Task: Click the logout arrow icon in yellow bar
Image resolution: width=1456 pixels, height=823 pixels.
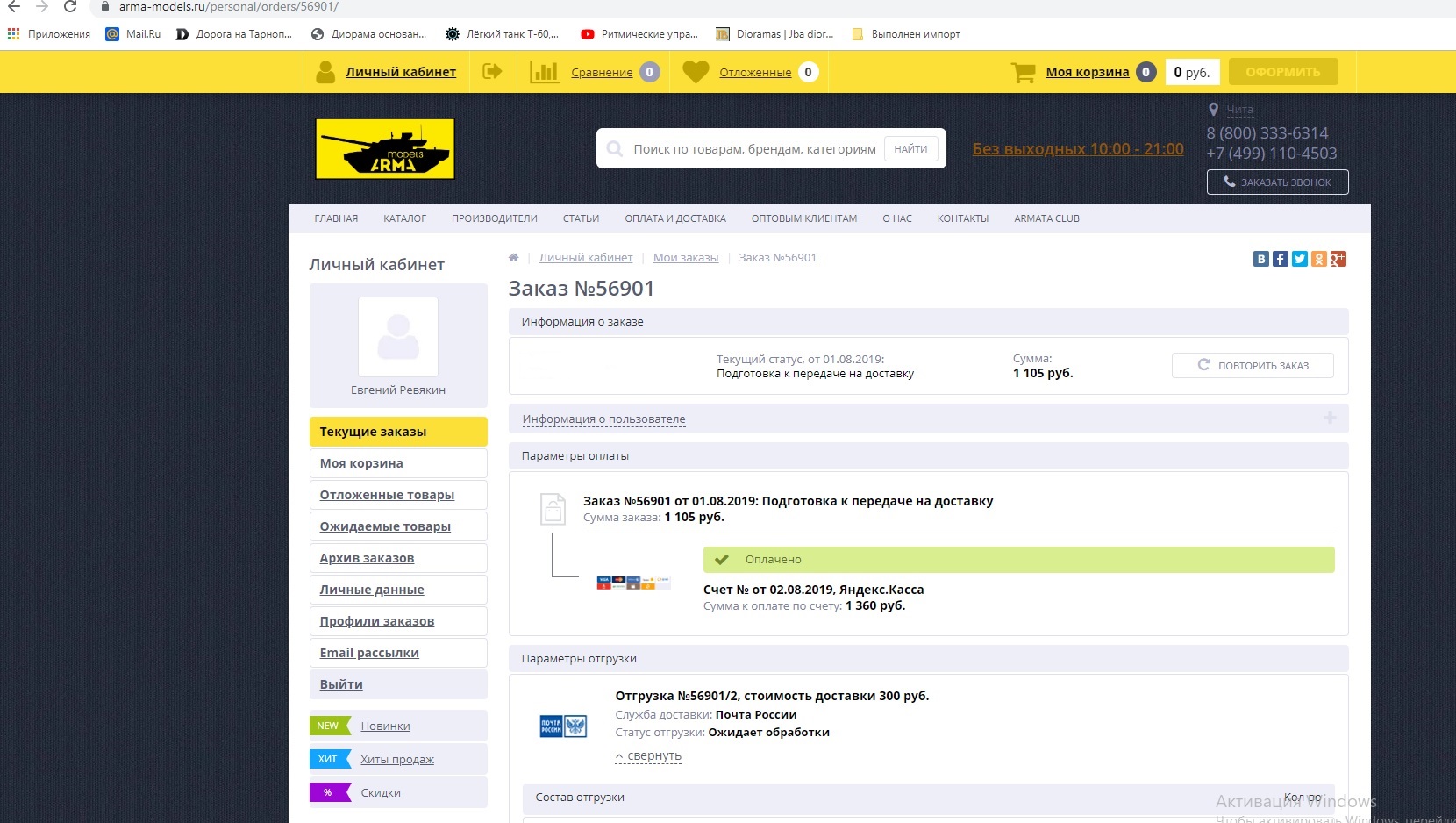Action: click(x=492, y=72)
